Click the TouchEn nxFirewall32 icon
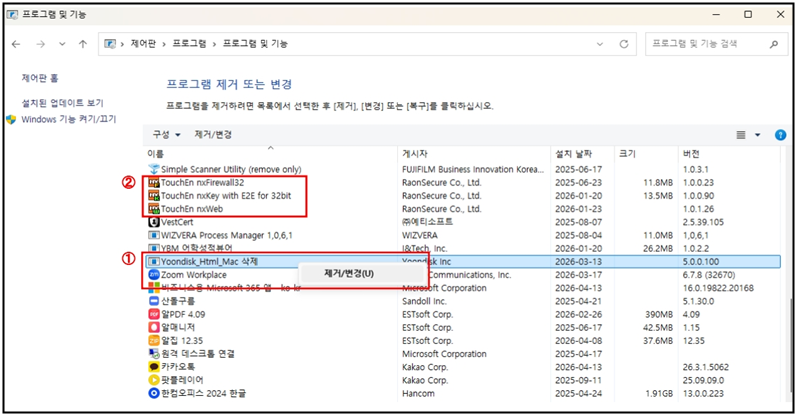This screenshot has width=798, height=416. point(154,183)
